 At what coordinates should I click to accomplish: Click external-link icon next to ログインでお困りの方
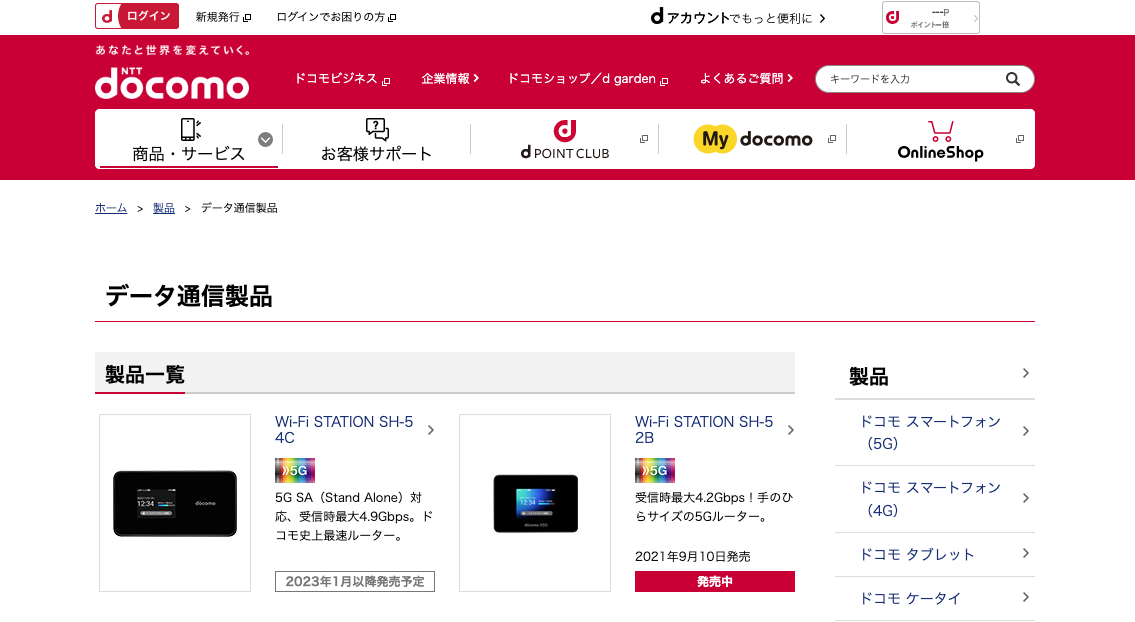tap(392, 17)
